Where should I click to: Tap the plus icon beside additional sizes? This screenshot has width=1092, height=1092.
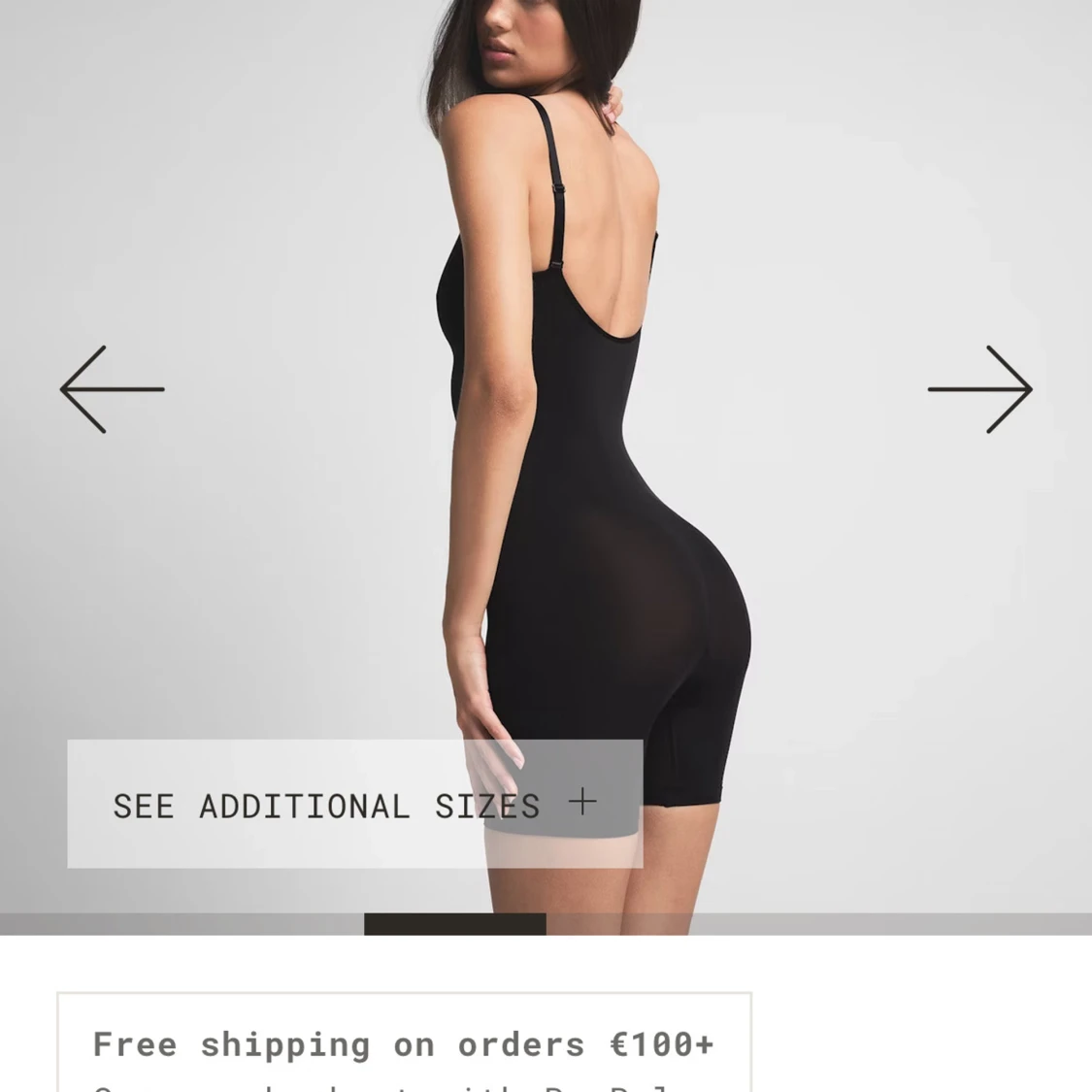point(582,803)
